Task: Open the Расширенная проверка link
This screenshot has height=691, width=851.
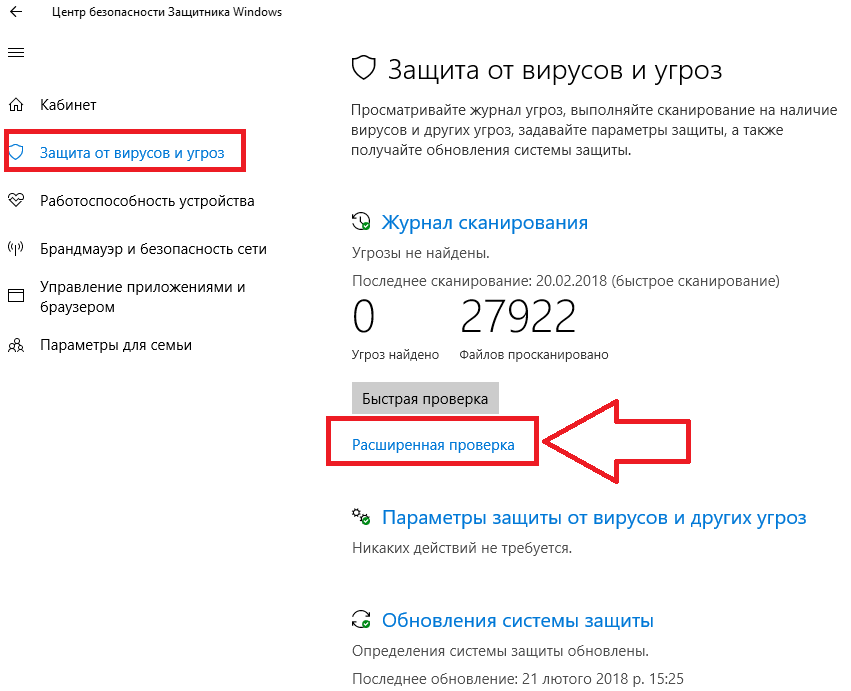Action: point(433,445)
